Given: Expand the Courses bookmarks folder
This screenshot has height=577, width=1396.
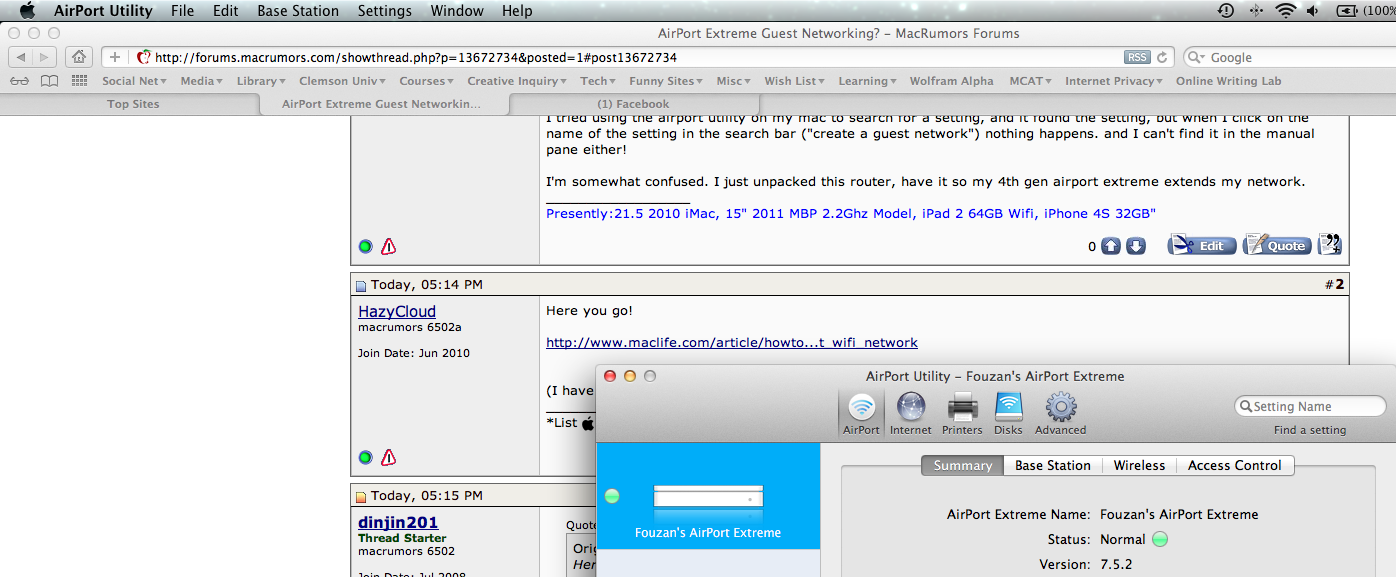Looking at the screenshot, I should (x=427, y=81).
